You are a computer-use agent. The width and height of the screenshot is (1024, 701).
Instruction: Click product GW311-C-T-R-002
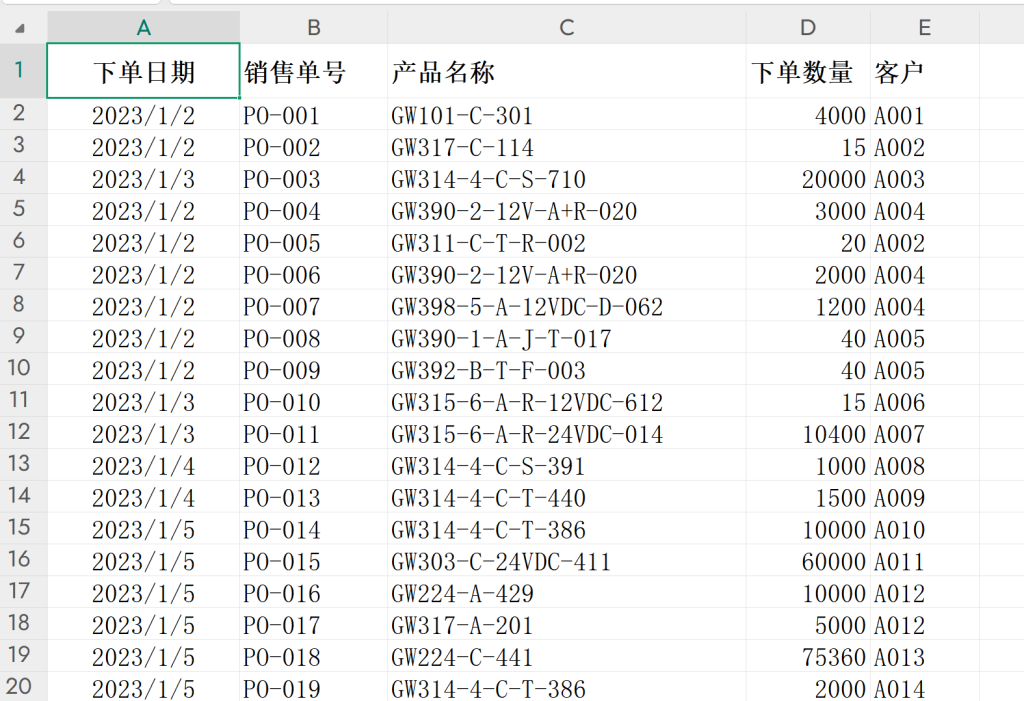tap(566, 242)
